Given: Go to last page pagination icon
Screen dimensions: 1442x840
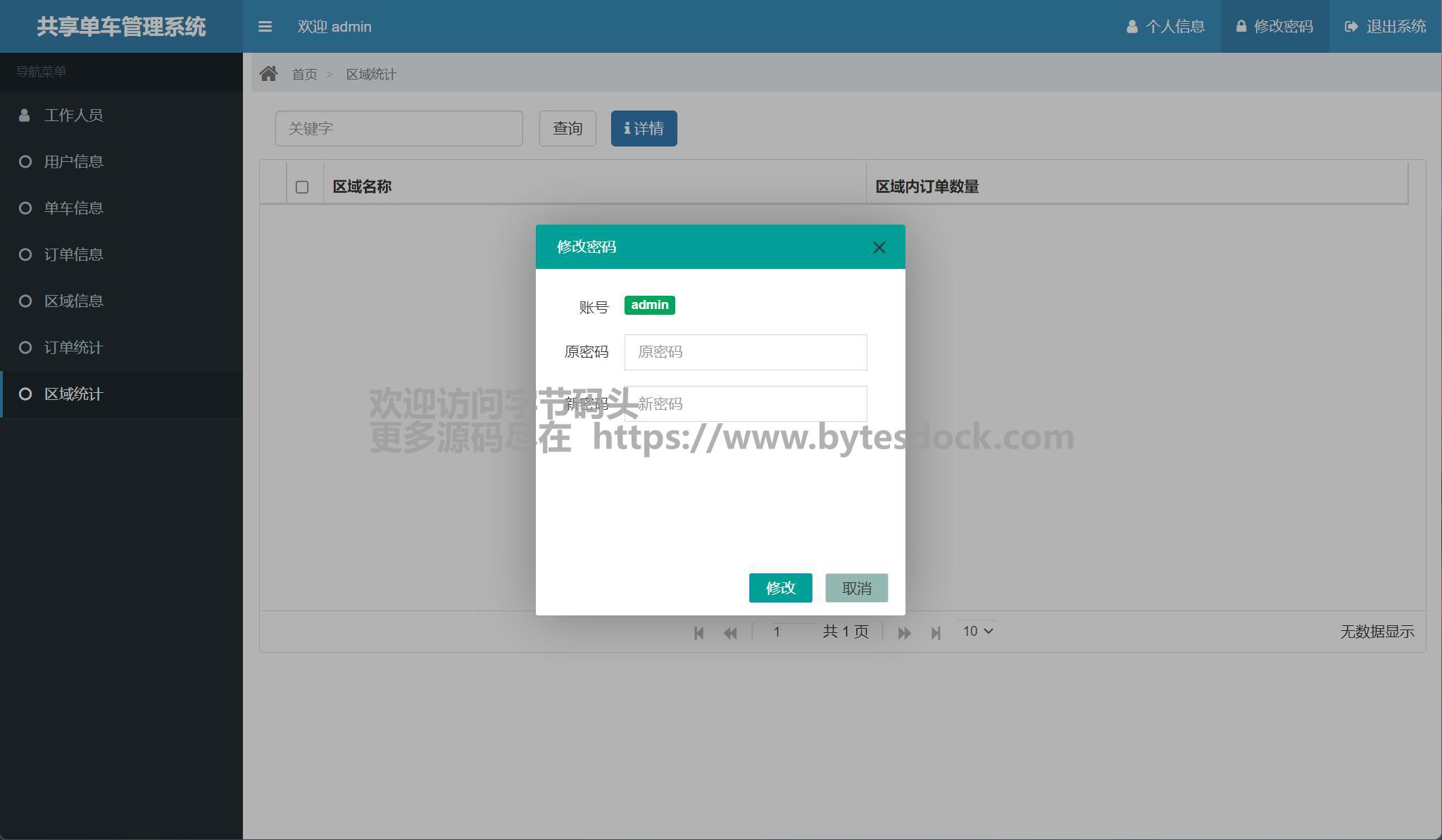Looking at the screenshot, I should (x=936, y=633).
